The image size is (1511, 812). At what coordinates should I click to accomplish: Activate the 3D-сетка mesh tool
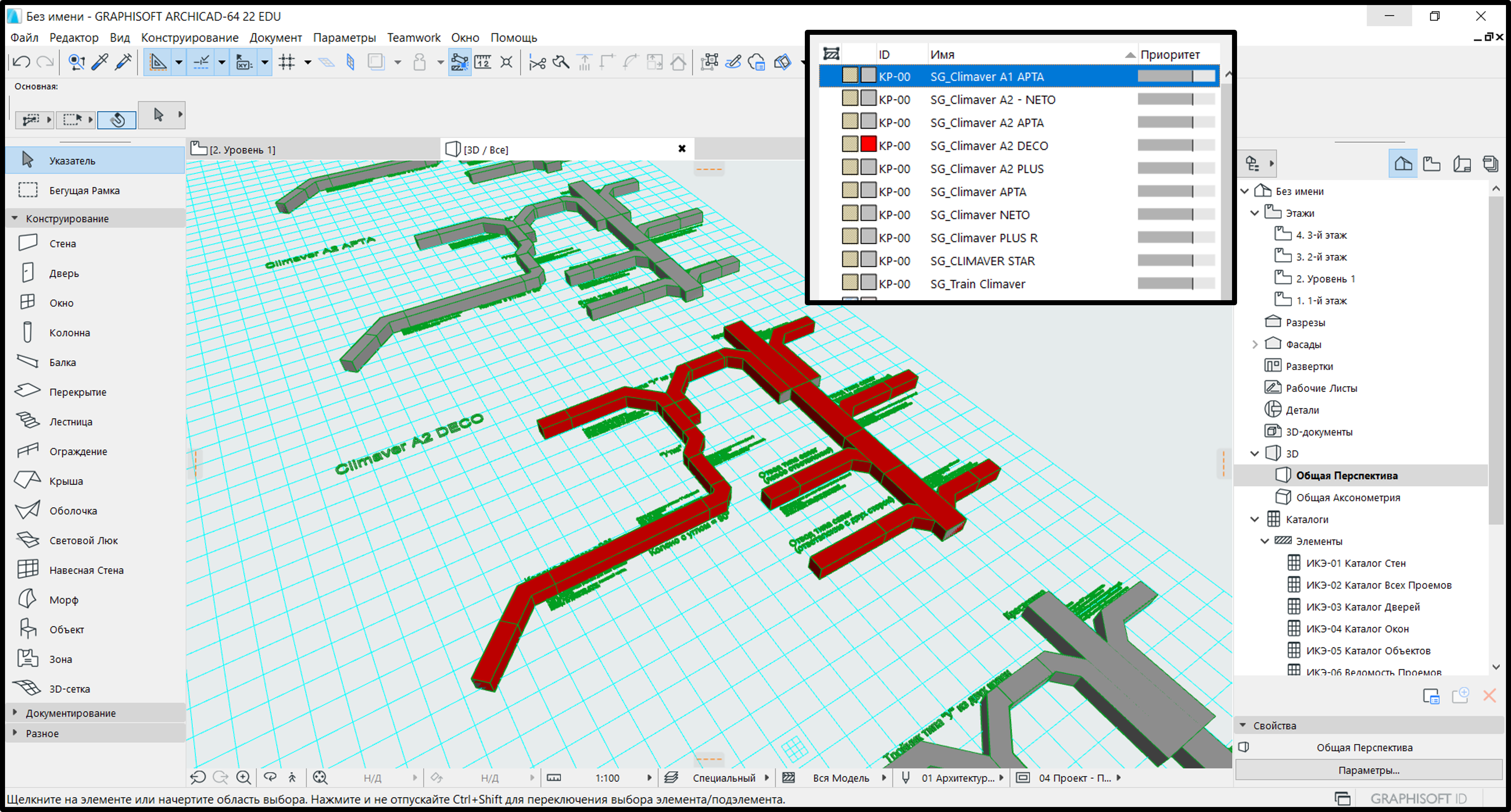[x=95, y=689]
